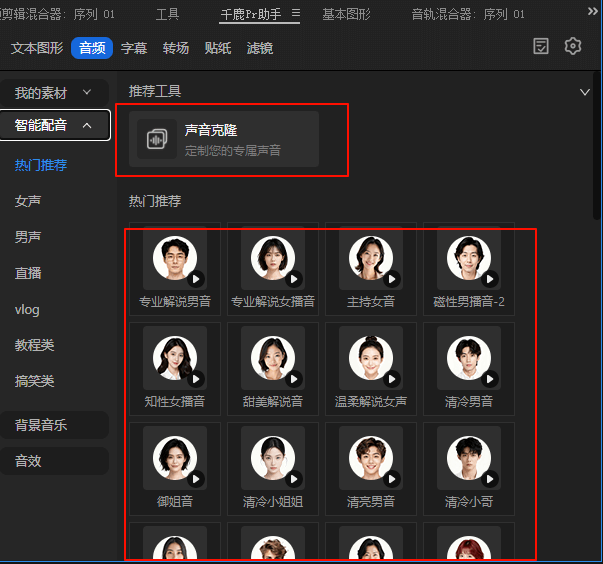Switch to the 转场 tab

[176, 48]
